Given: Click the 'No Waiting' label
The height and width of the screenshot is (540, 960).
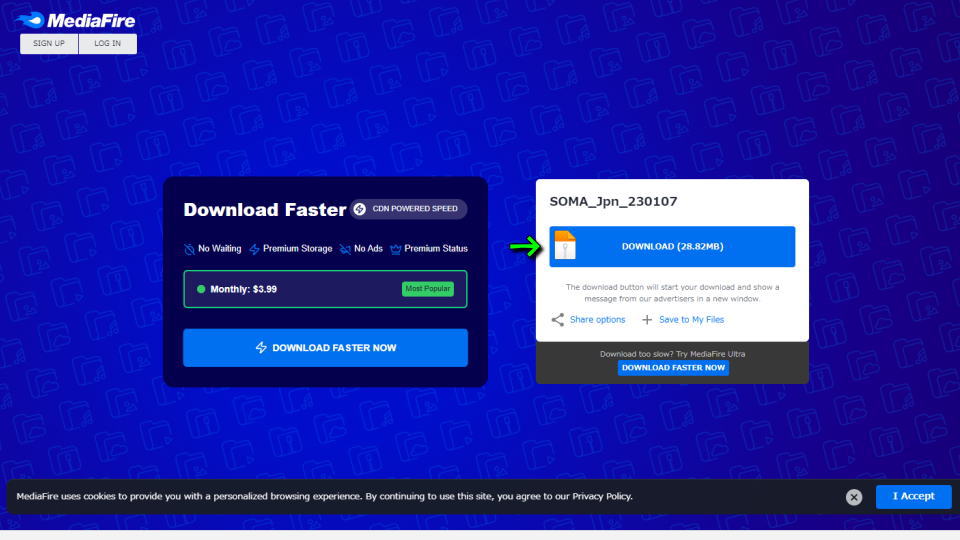Looking at the screenshot, I should point(219,249).
